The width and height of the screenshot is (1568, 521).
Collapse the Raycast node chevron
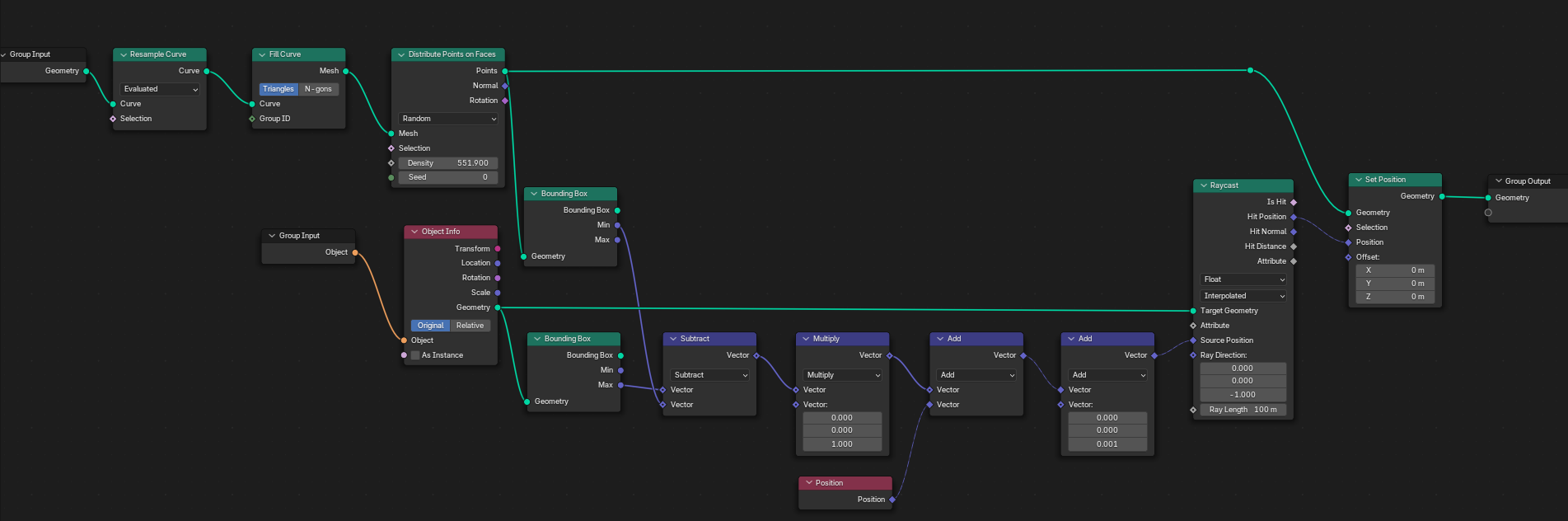coord(1203,185)
